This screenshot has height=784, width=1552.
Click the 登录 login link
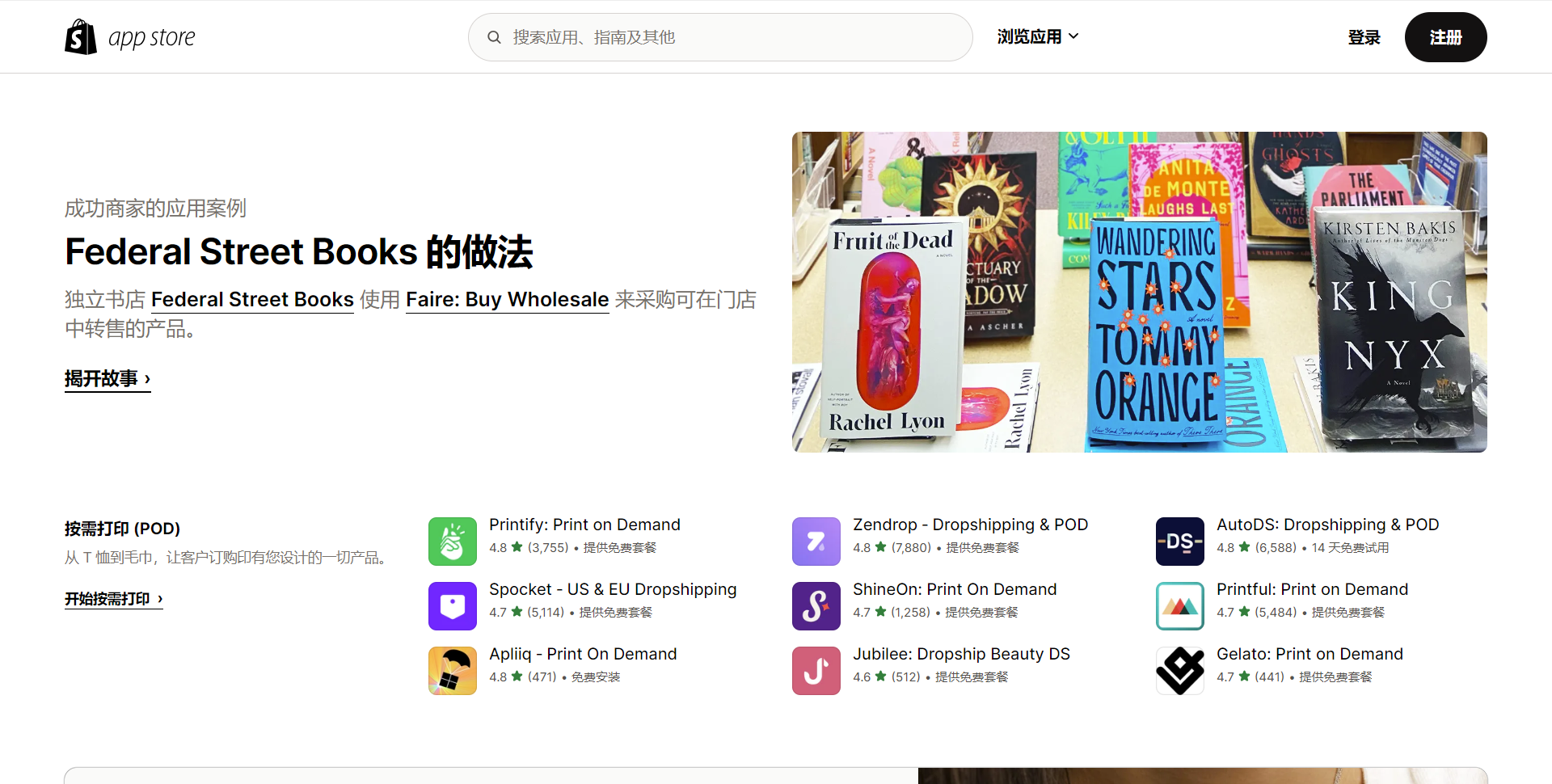point(1364,37)
